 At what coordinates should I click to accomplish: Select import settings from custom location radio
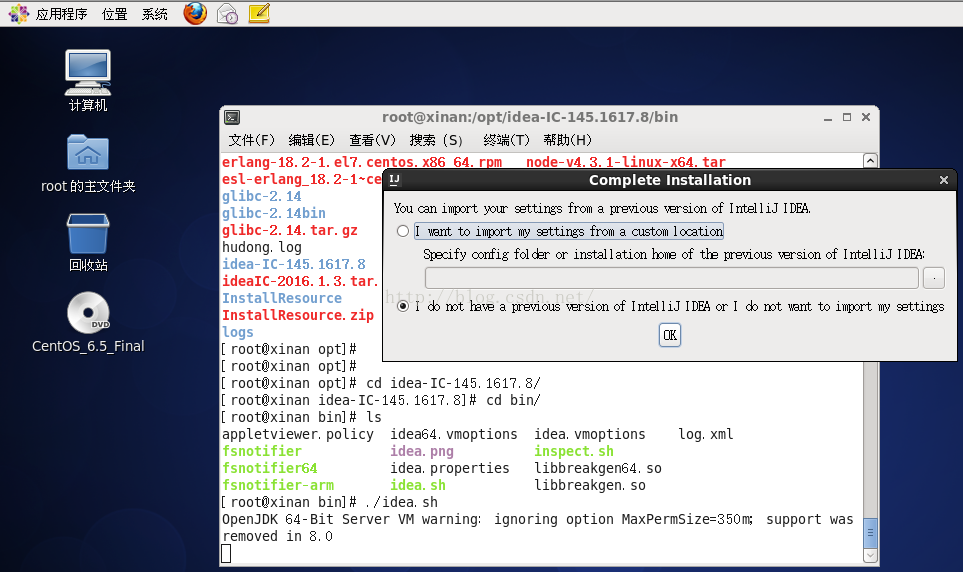point(403,232)
